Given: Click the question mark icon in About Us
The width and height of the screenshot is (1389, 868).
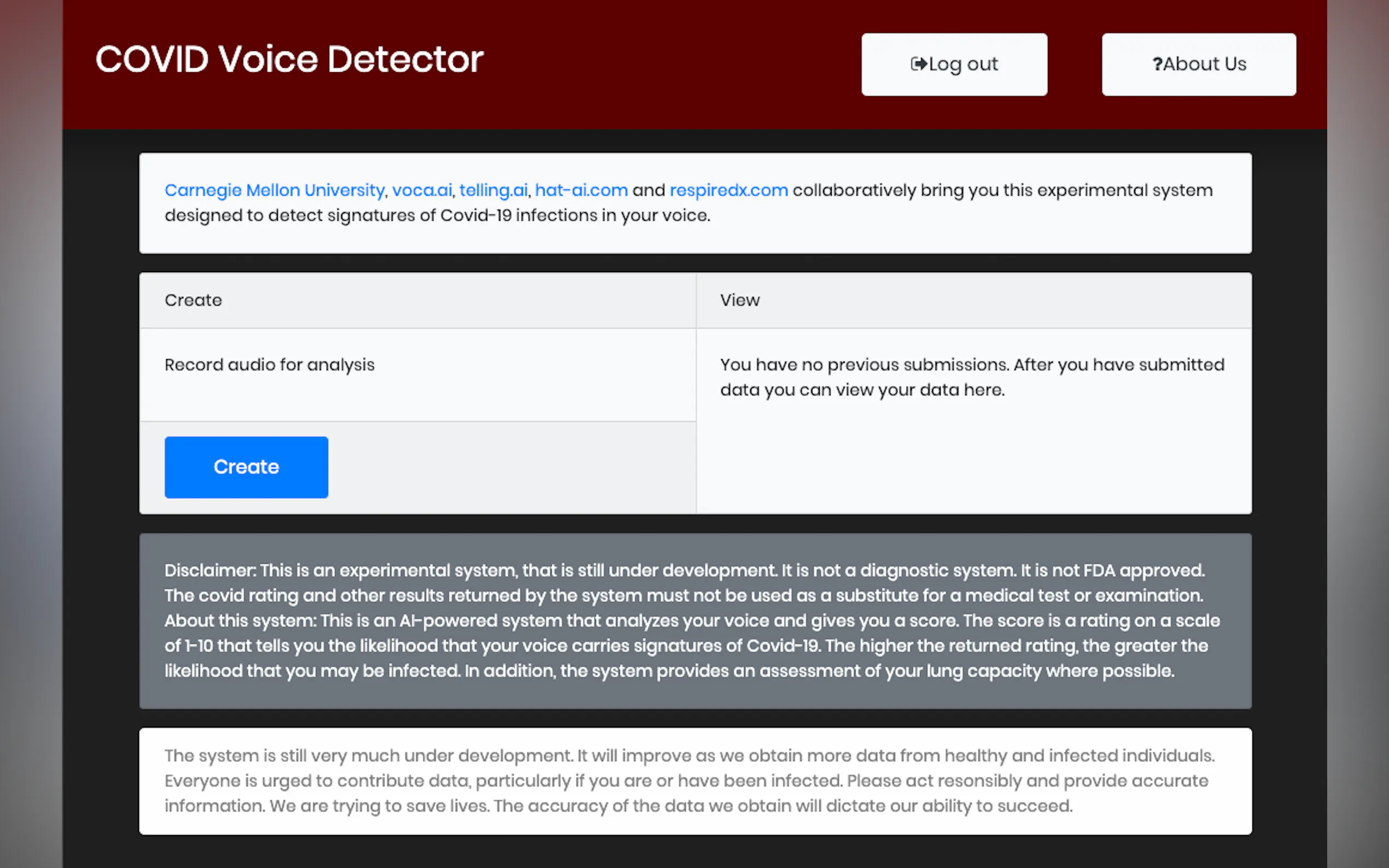Looking at the screenshot, I should 1157,64.
